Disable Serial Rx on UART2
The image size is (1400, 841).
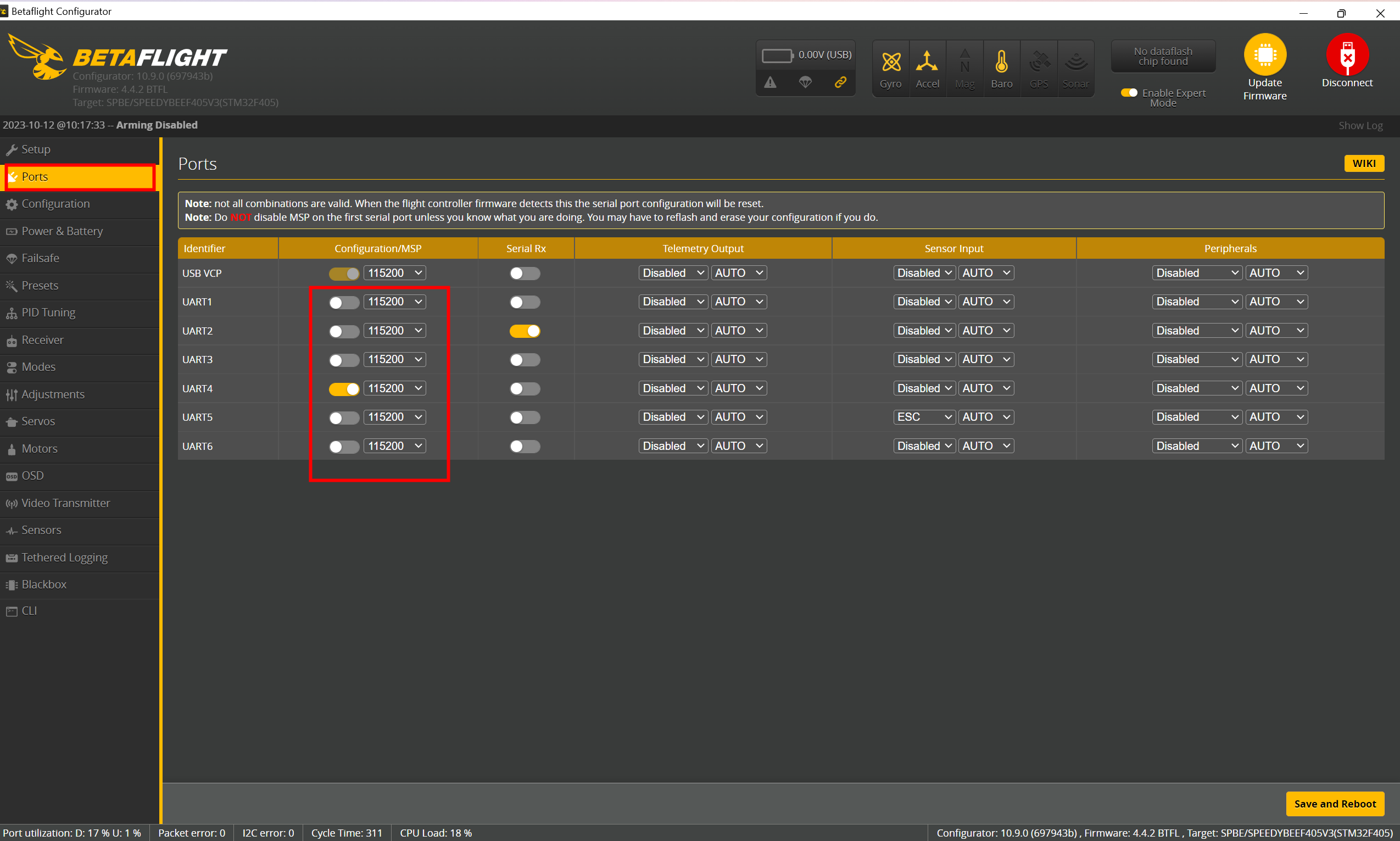click(525, 331)
